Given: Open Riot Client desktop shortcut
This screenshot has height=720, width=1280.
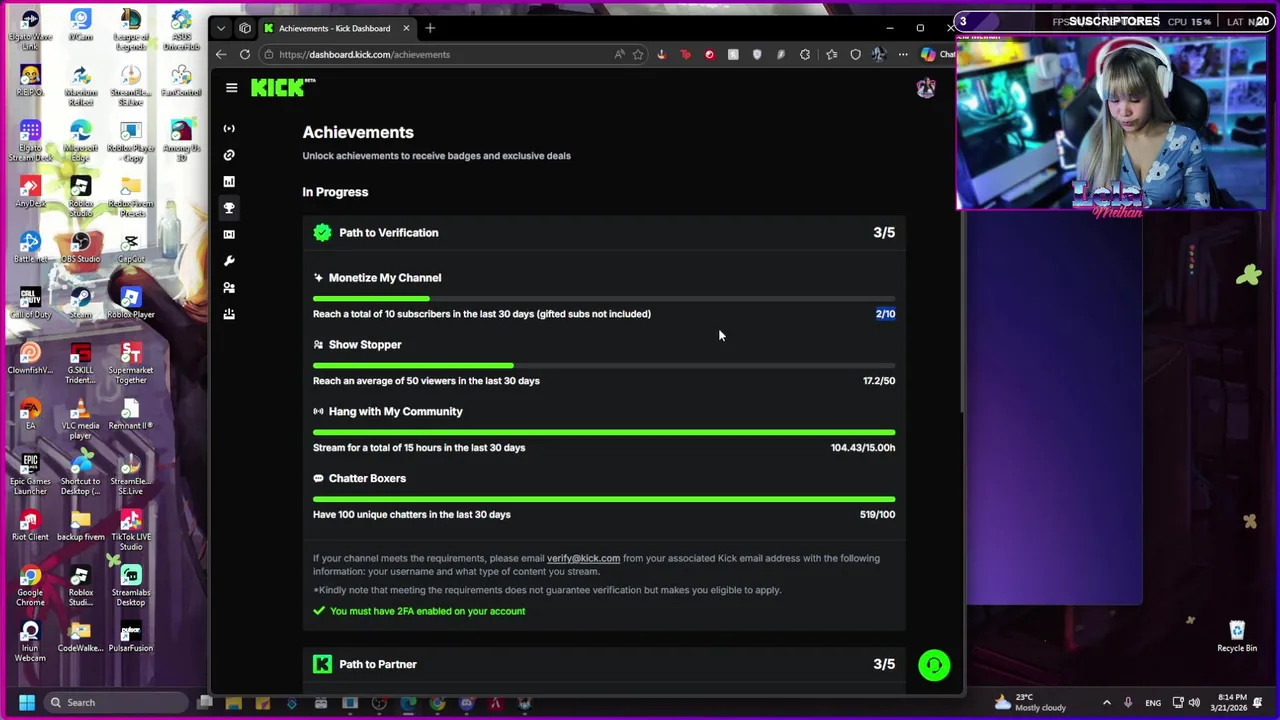Looking at the screenshot, I should point(30,526).
